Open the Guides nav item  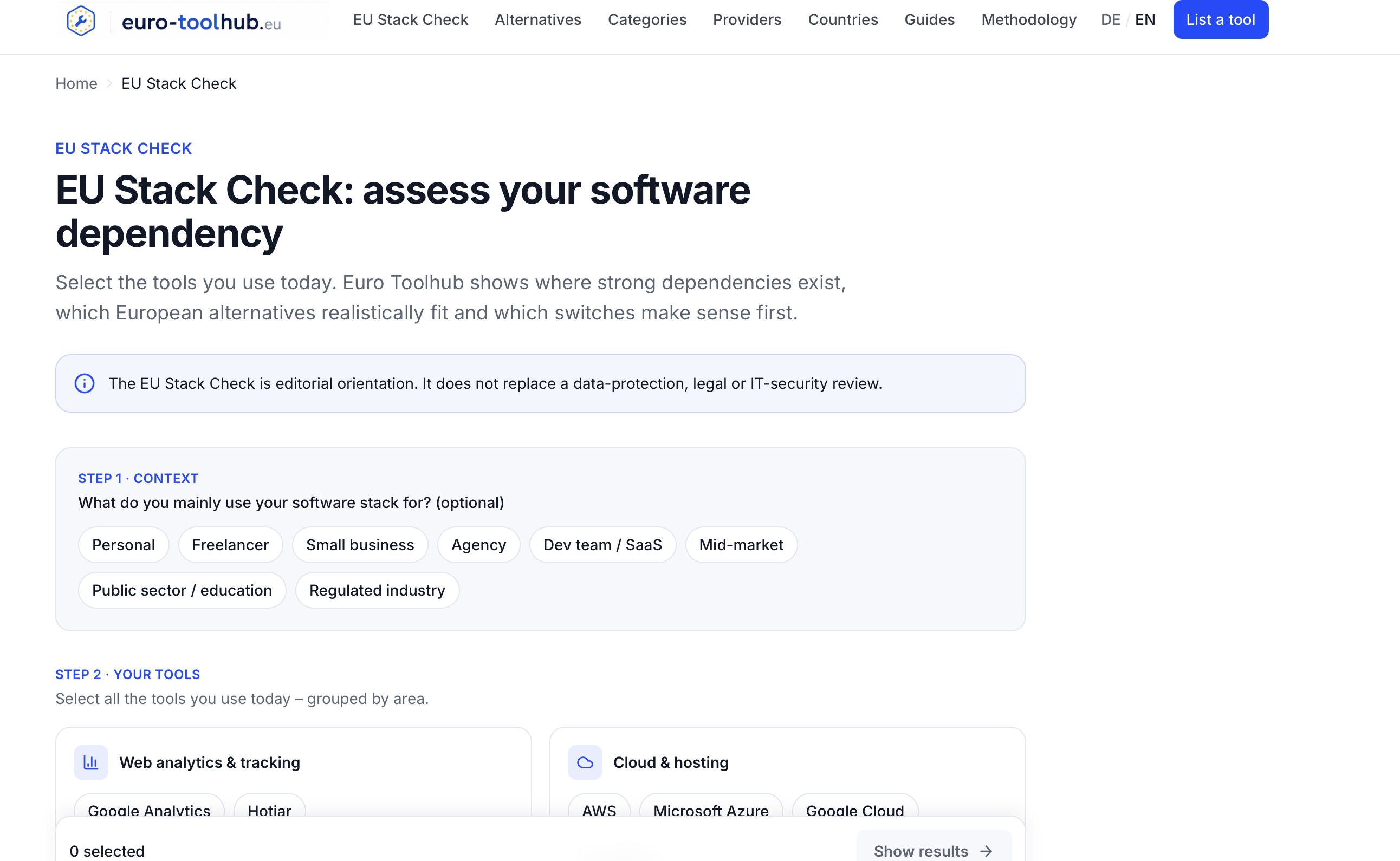tap(930, 19)
